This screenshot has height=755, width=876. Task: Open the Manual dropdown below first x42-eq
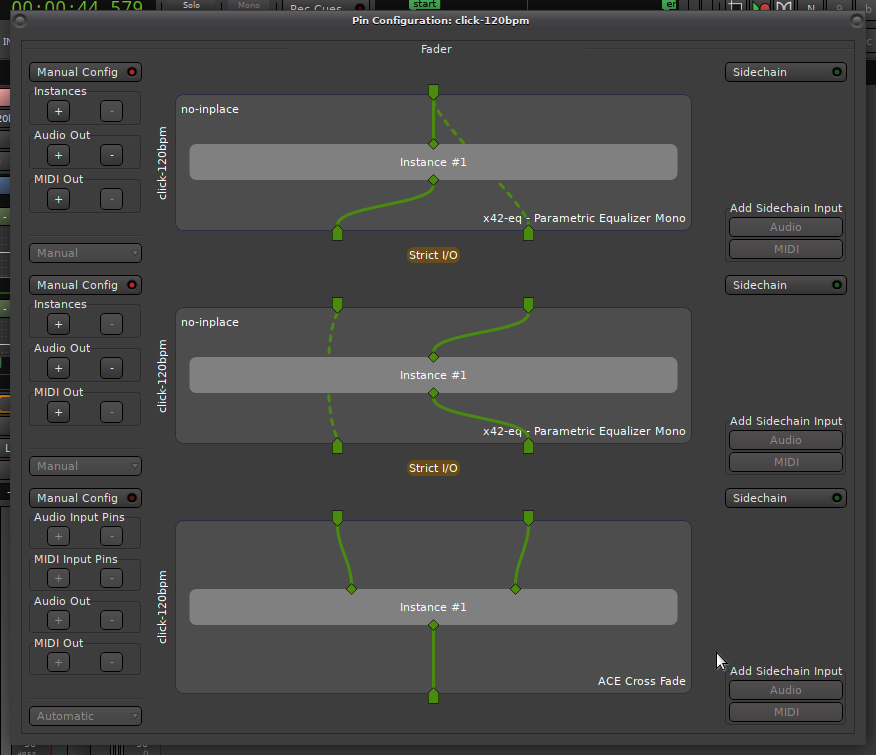[x=85, y=253]
